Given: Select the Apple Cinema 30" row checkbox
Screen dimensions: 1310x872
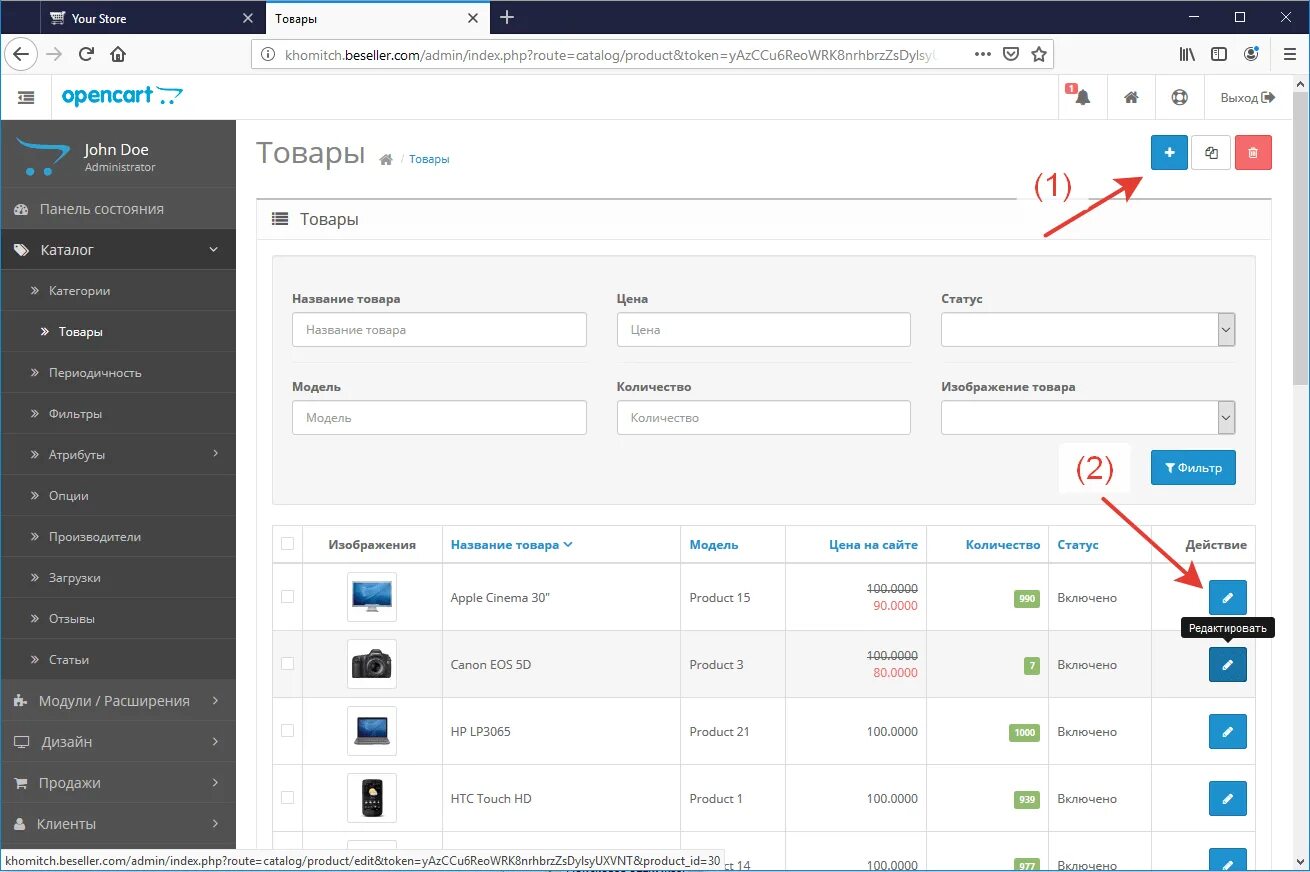Looking at the screenshot, I should (x=288, y=596).
